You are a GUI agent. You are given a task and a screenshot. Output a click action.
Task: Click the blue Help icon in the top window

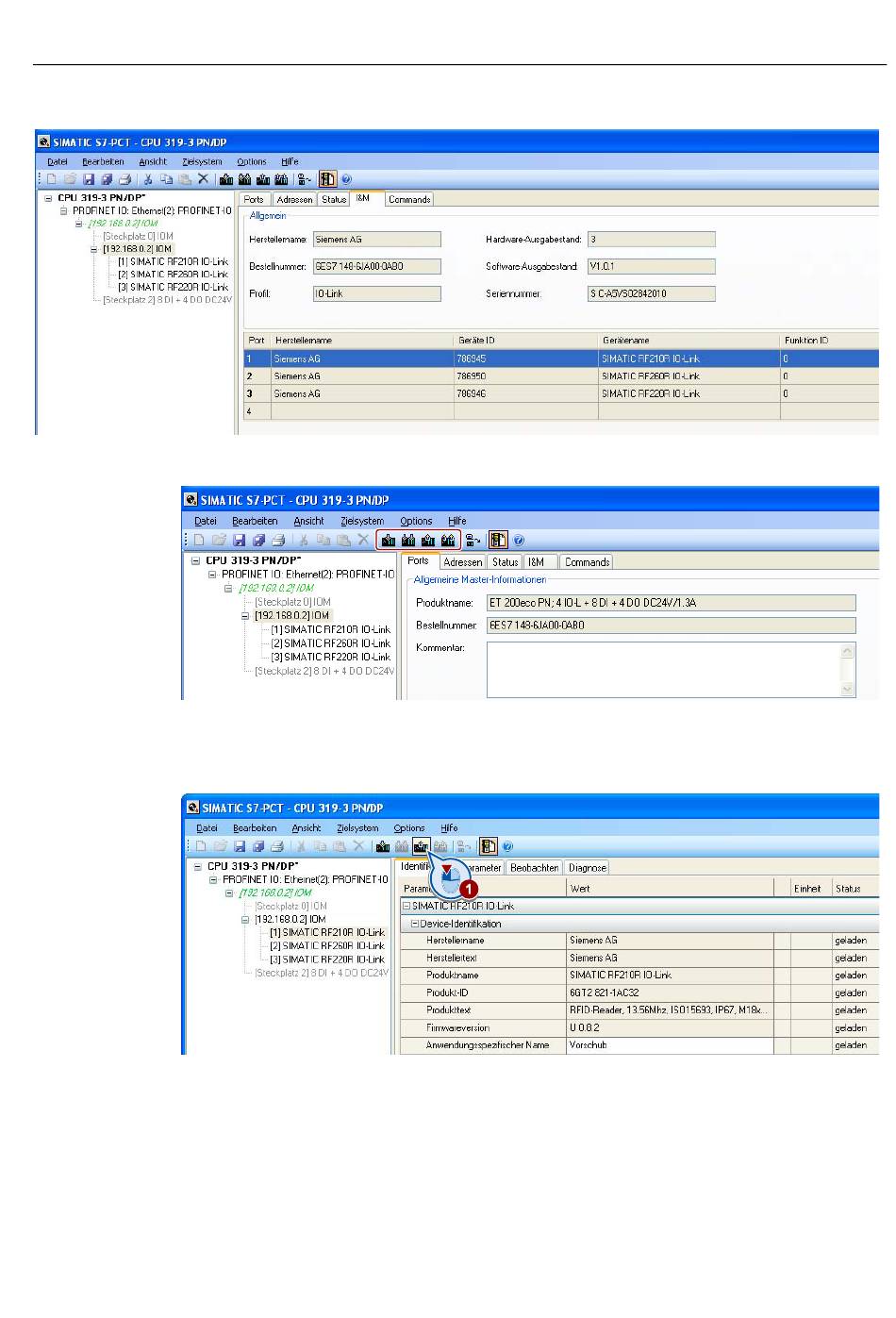pos(346,179)
